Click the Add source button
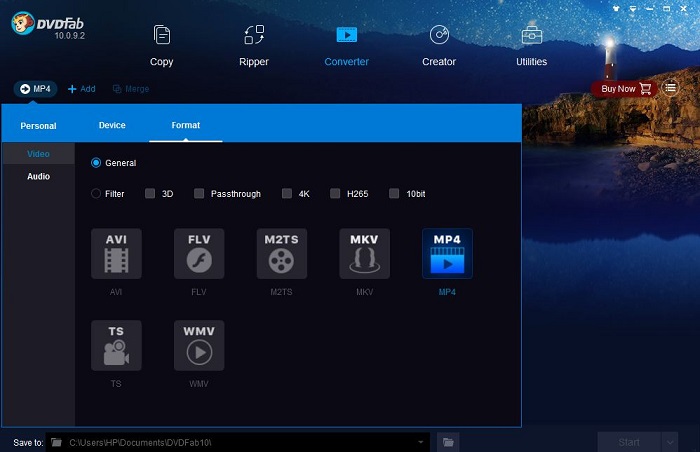Viewport: 700px width, 452px height. [x=81, y=89]
